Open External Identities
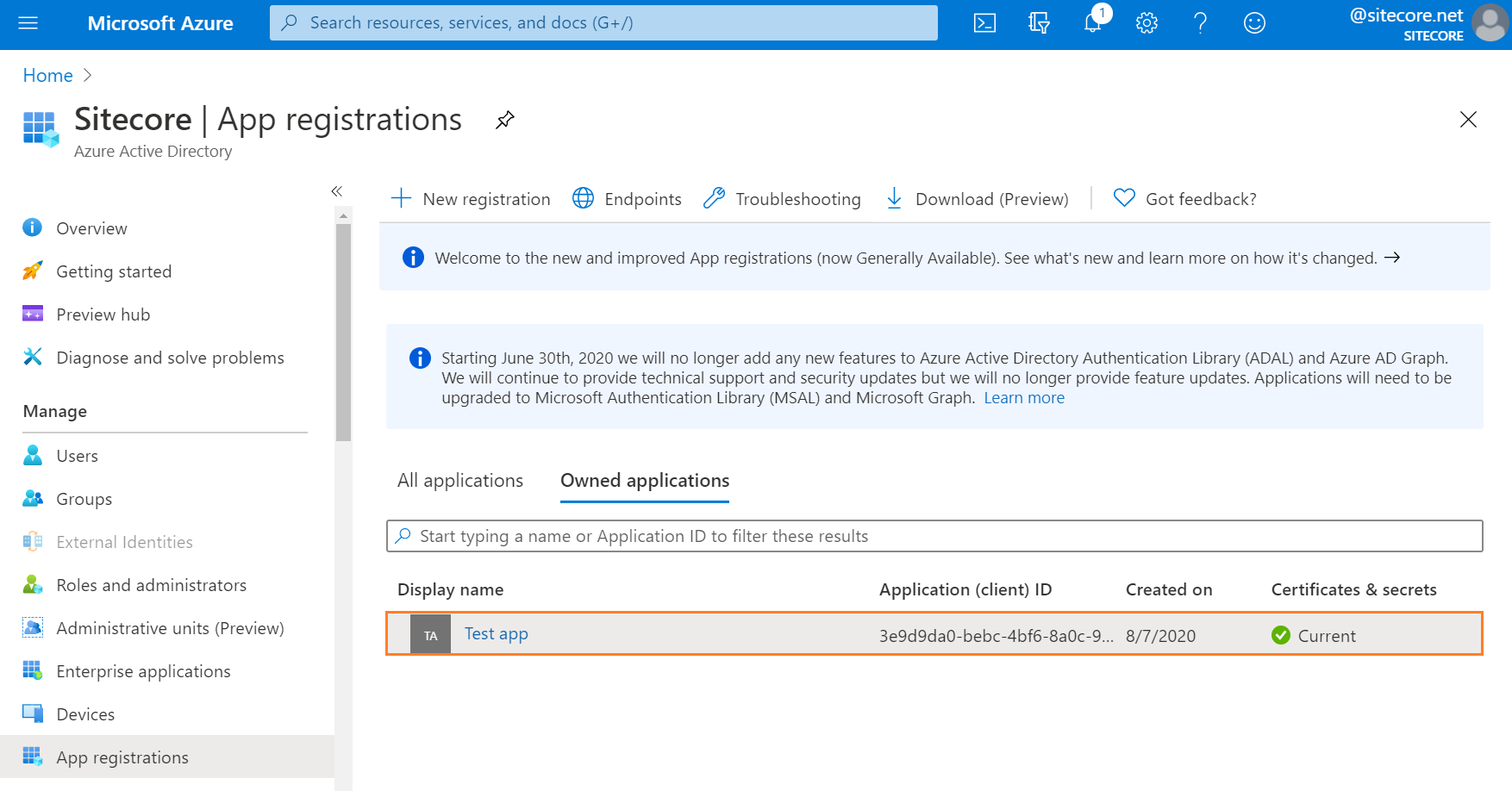This screenshot has height=791, width=1512. click(124, 542)
